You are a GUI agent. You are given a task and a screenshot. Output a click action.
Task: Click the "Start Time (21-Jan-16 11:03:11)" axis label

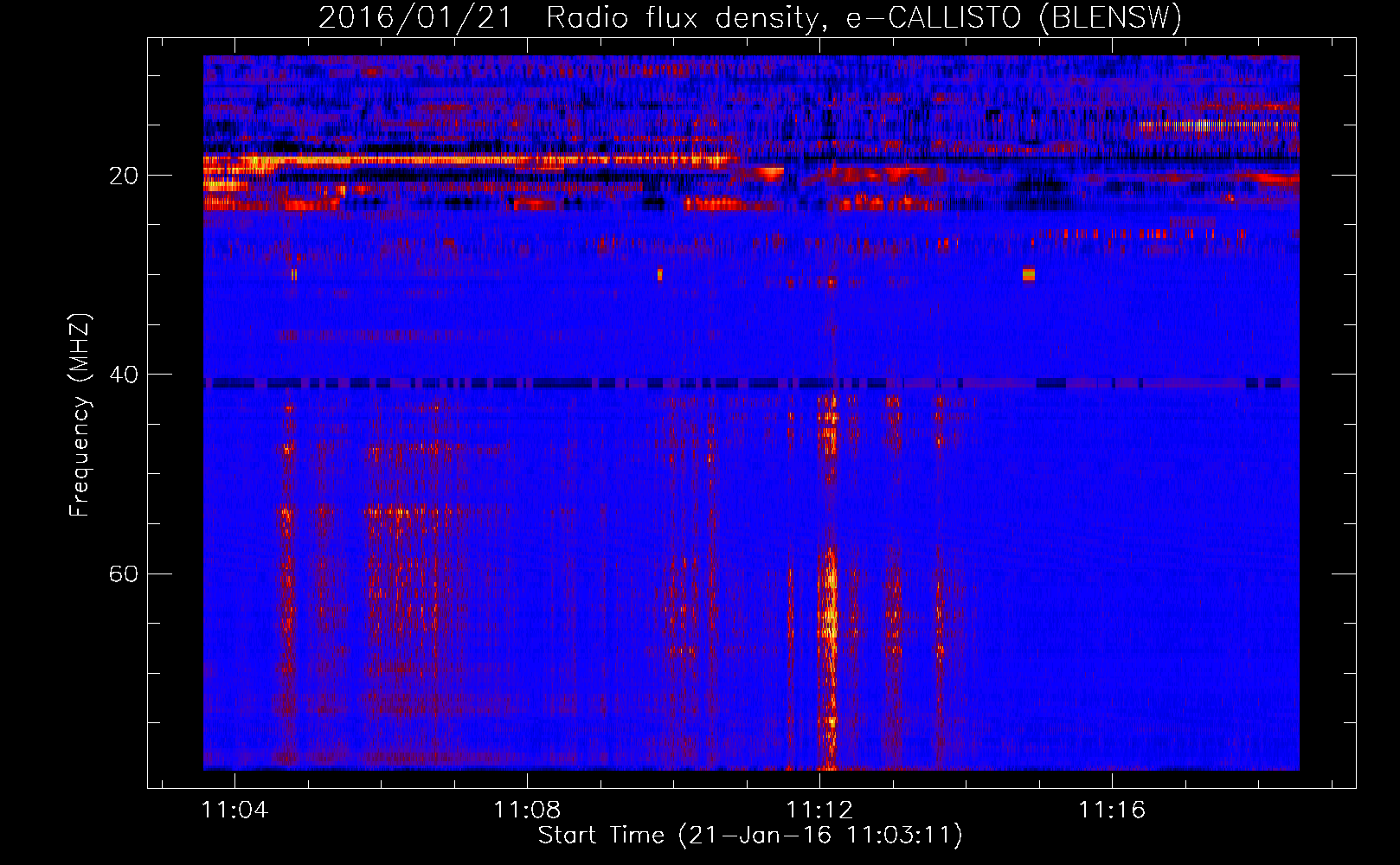(750, 836)
